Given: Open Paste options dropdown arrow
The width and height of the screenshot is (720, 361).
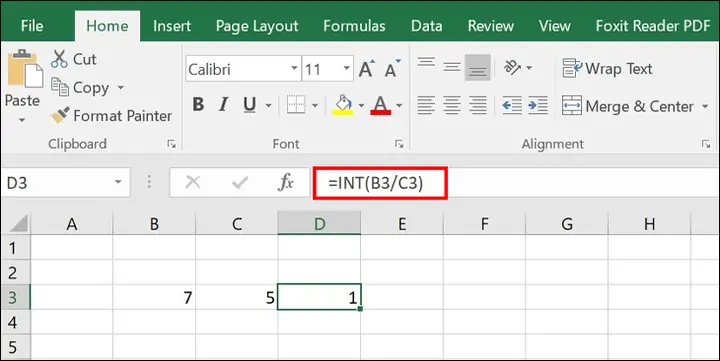Looking at the screenshot, I should (x=22, y=120).
